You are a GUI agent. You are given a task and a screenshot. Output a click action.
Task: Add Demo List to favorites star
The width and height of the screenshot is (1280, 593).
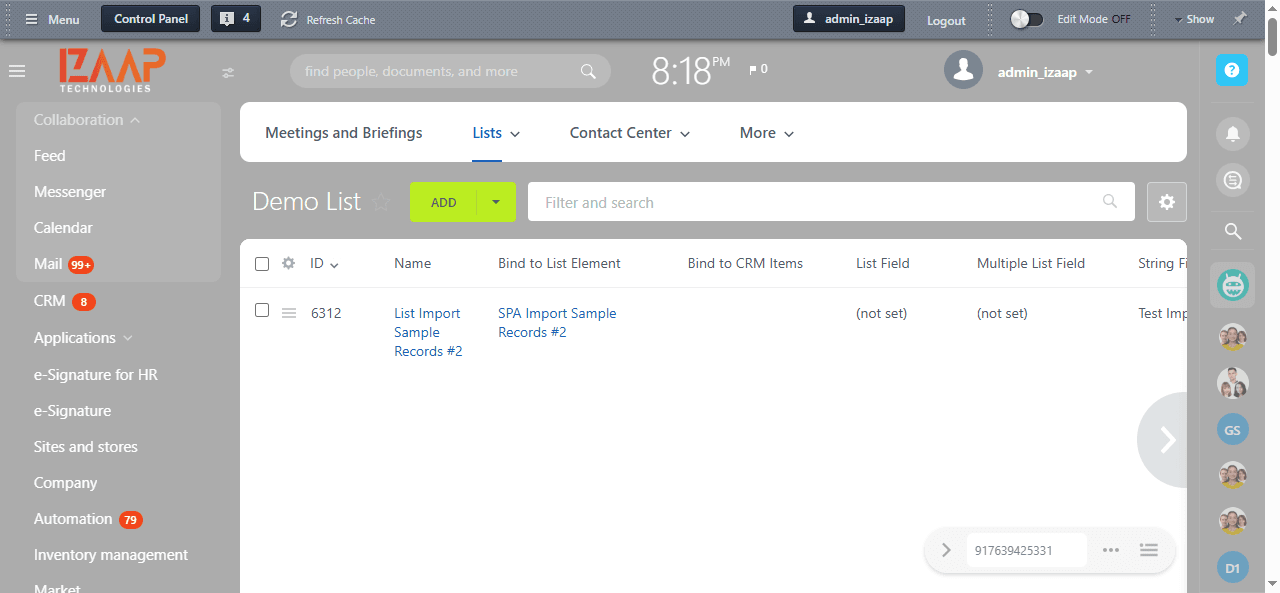click(381, 202)
